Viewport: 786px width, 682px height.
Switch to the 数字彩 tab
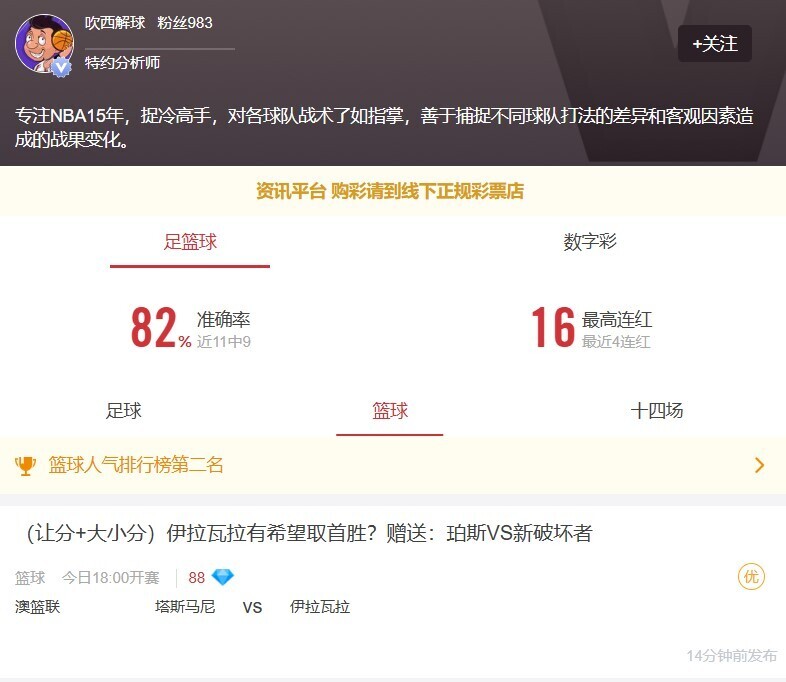(x=590, y=242)
